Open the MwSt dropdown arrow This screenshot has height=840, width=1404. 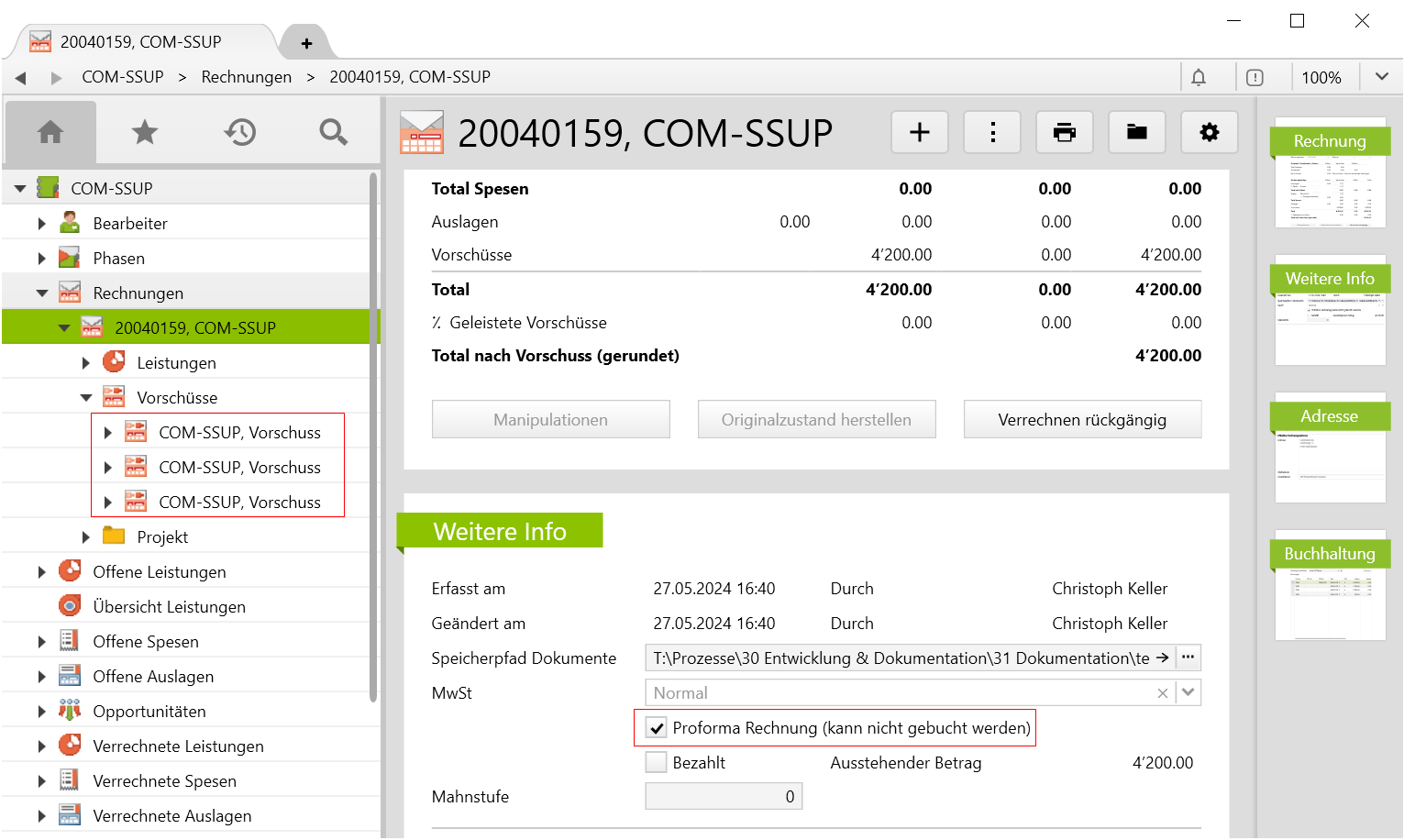(x=1188, y=693)
